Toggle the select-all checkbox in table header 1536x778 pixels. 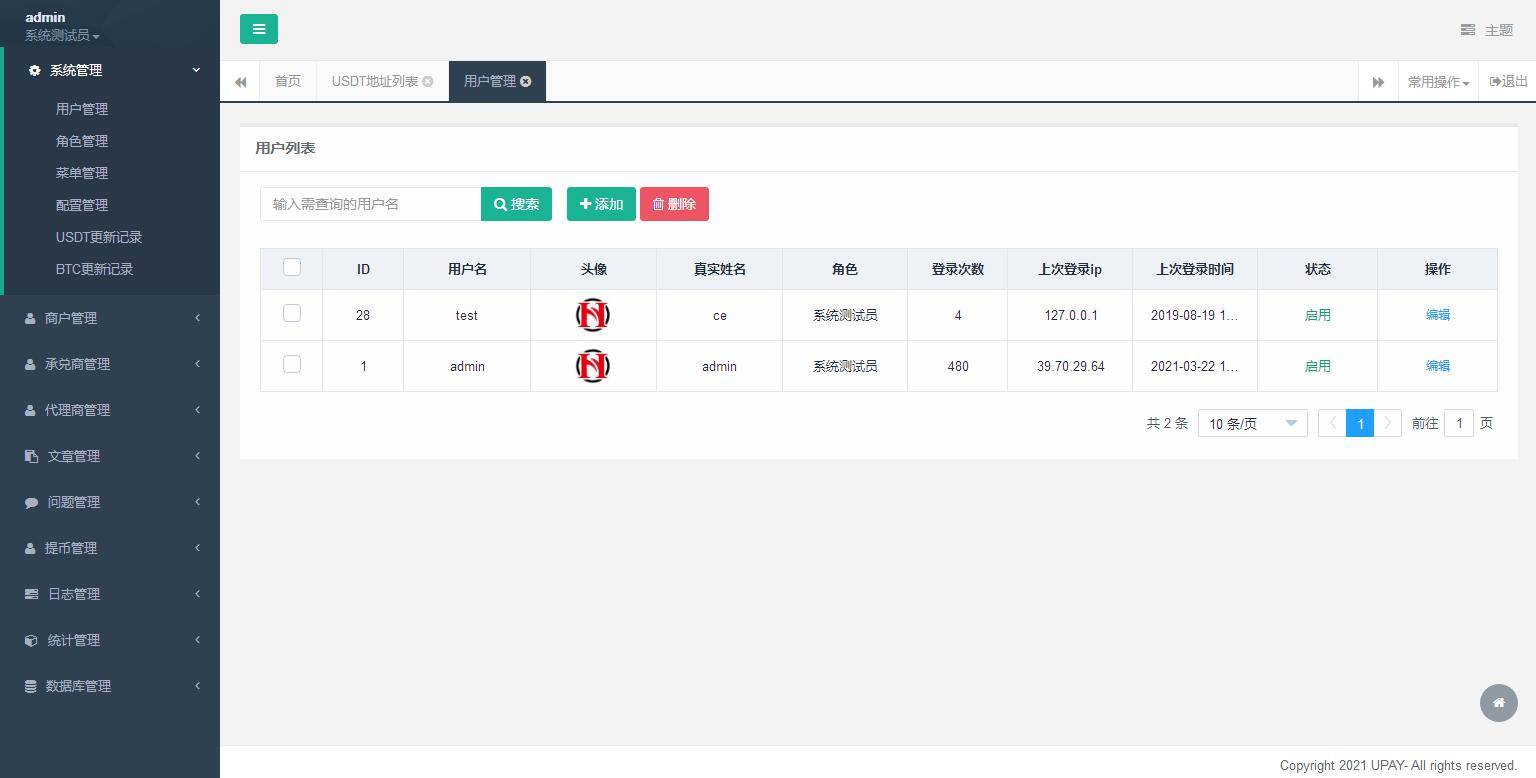(x=291, y=267)
